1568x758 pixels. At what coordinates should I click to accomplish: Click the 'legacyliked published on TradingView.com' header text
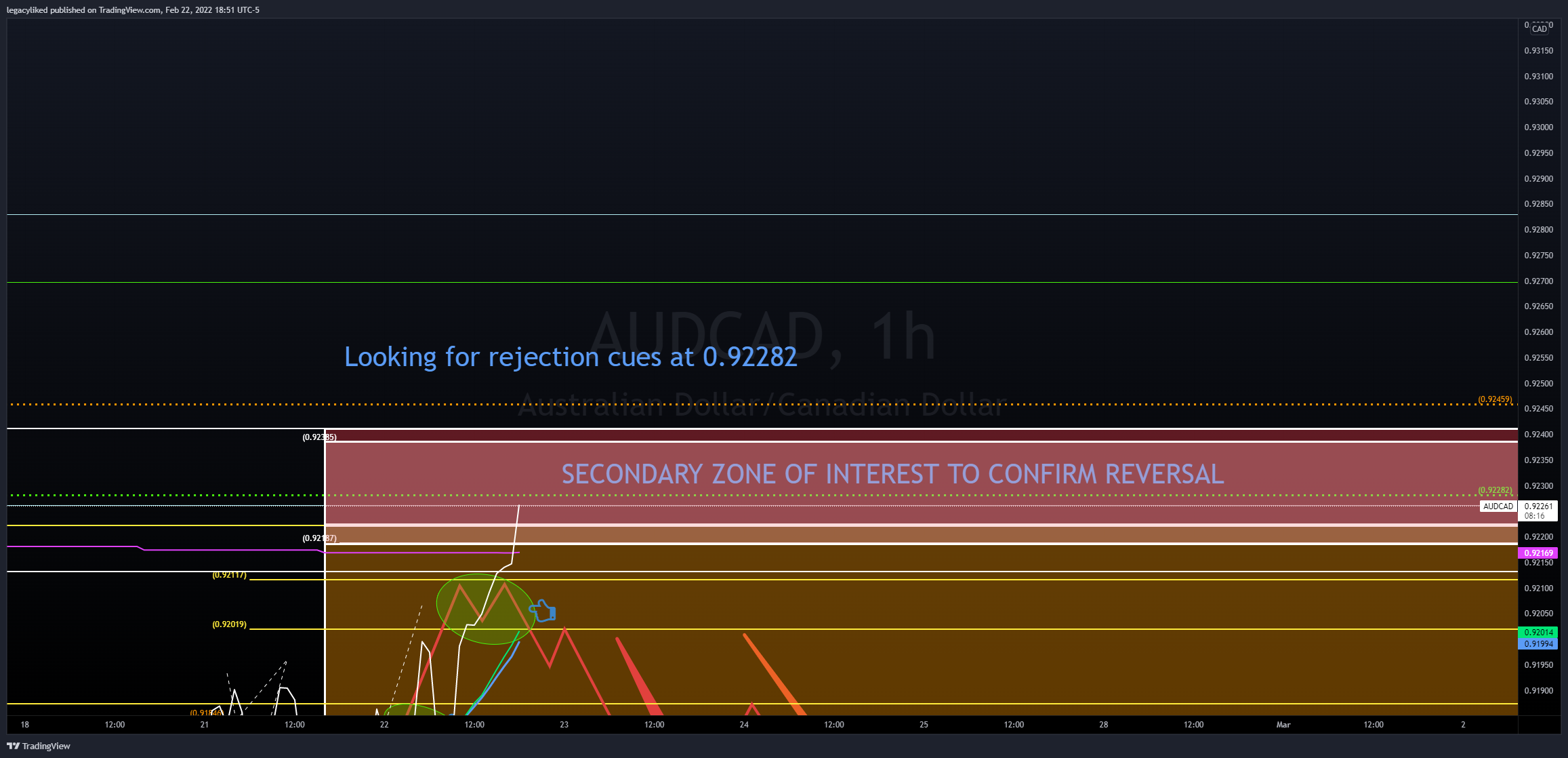click(x=84, y=10)
